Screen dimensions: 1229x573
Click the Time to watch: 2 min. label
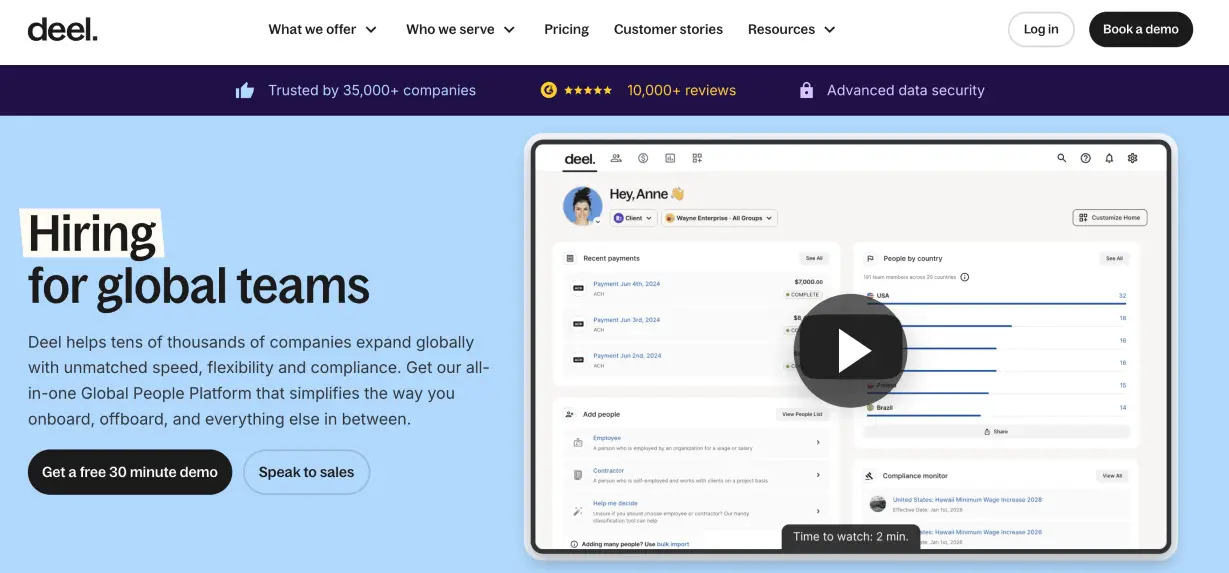coord(851,537)
